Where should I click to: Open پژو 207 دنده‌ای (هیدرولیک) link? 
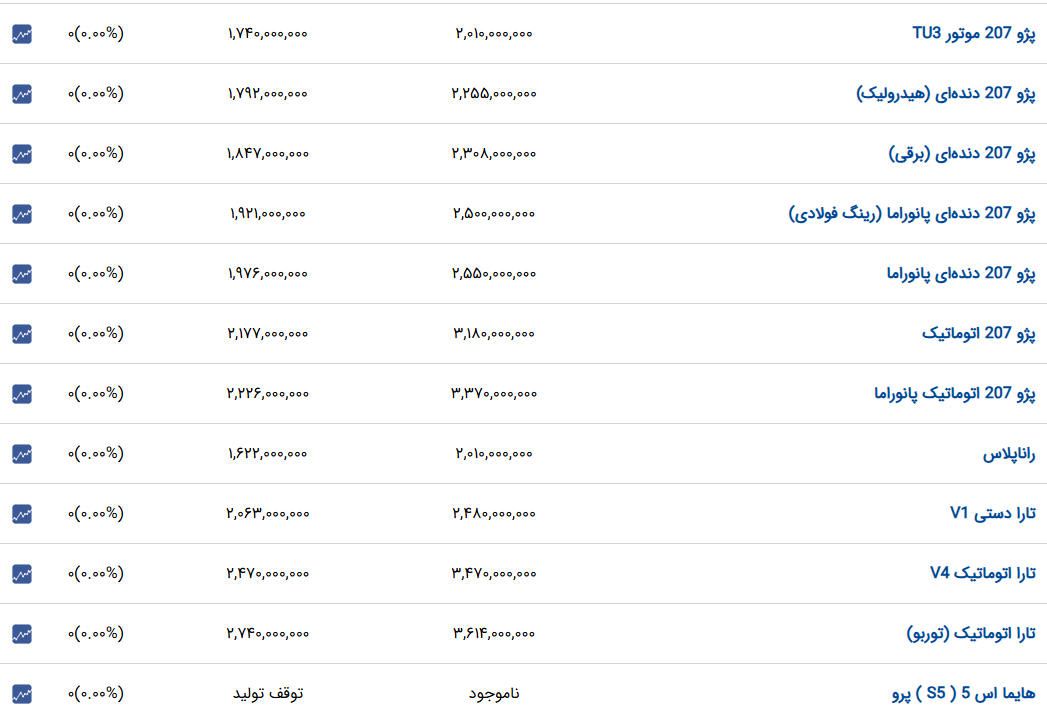coord(946,93)
